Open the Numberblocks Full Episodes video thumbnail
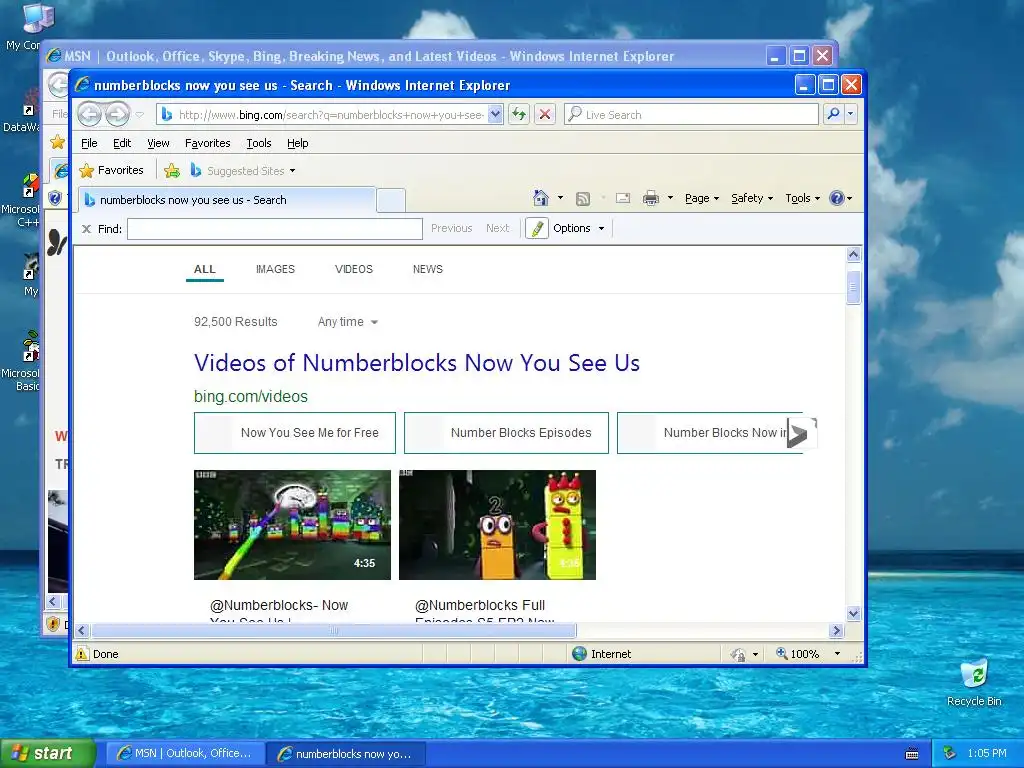 497,524
